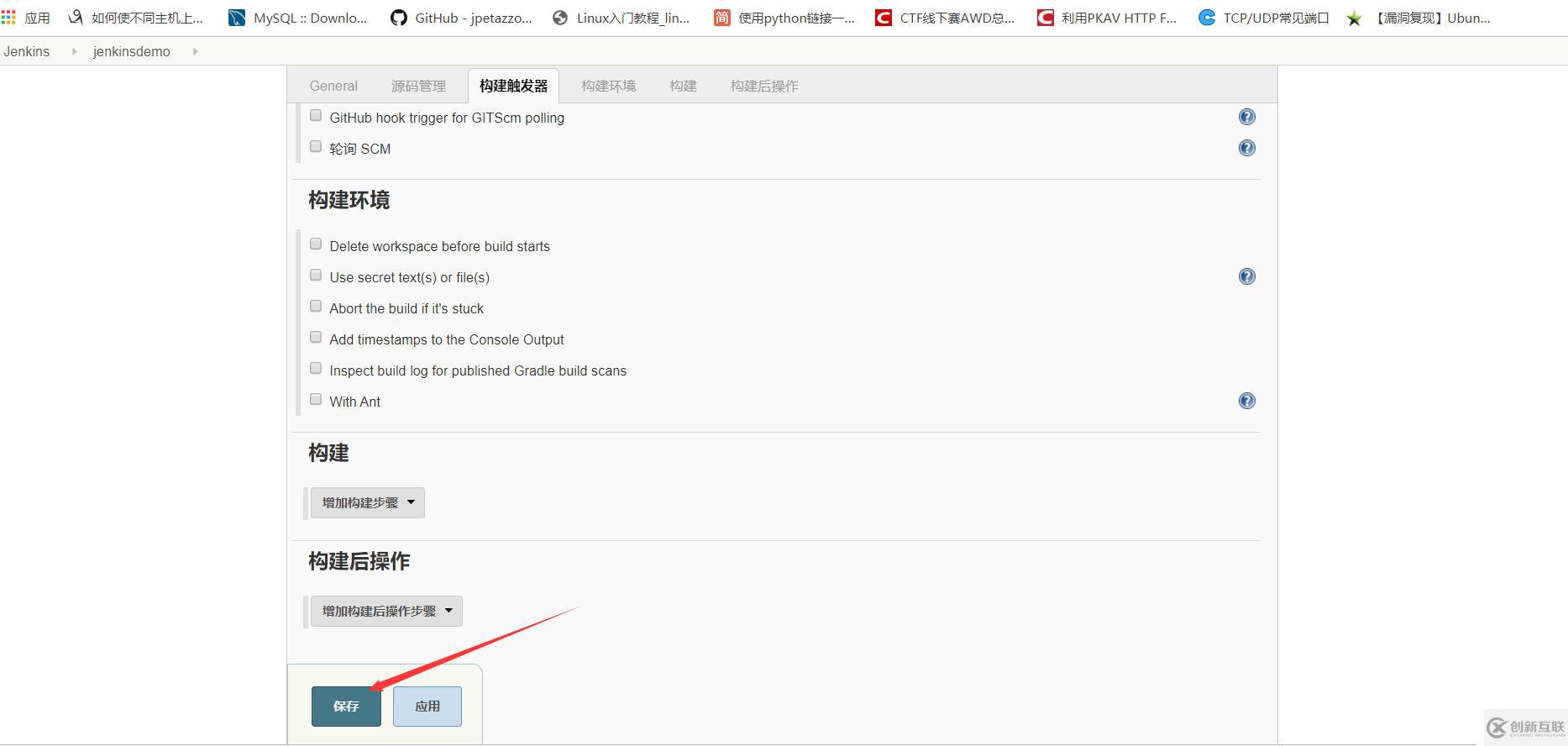Viewport: 1568px width, 746px height.
Task: Open help for GitHub hook trigger option
Action: pyautogui.click(x=1246, y=117)
